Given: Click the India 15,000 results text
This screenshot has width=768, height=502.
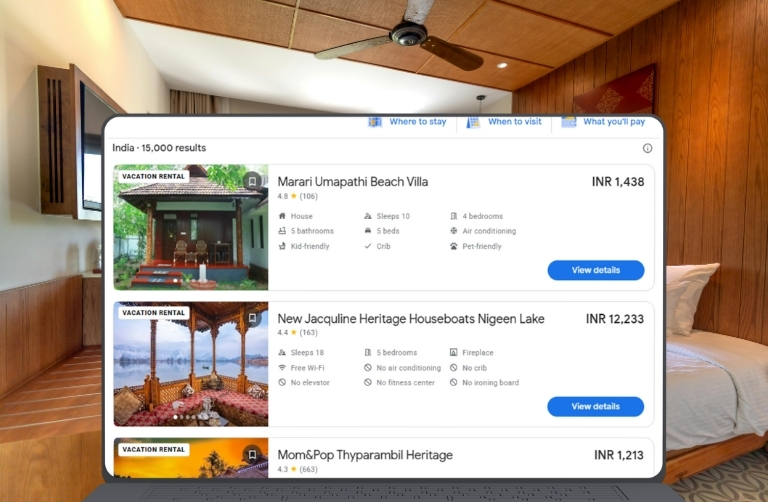Looking at the screenshot, I should tap(159, 148).
